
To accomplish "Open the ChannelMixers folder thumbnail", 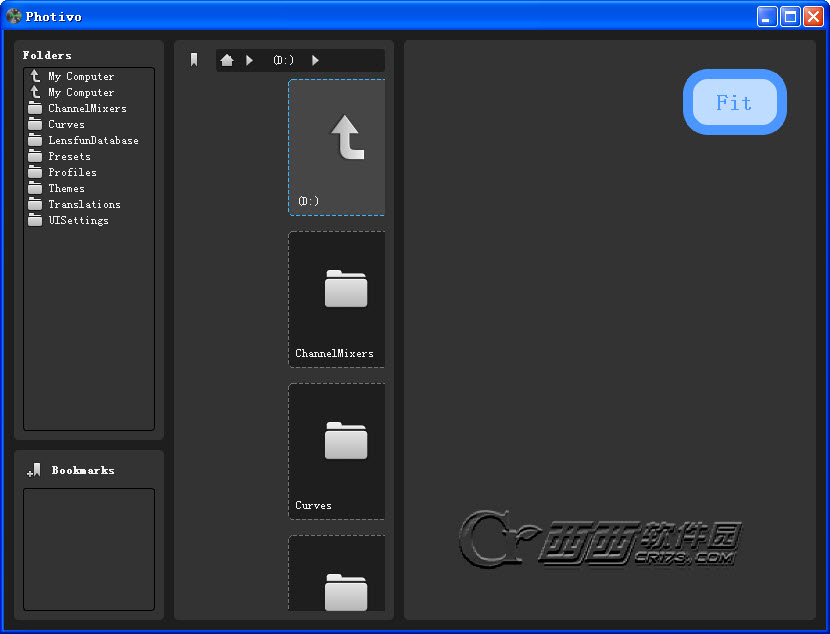I will (337, 300).
